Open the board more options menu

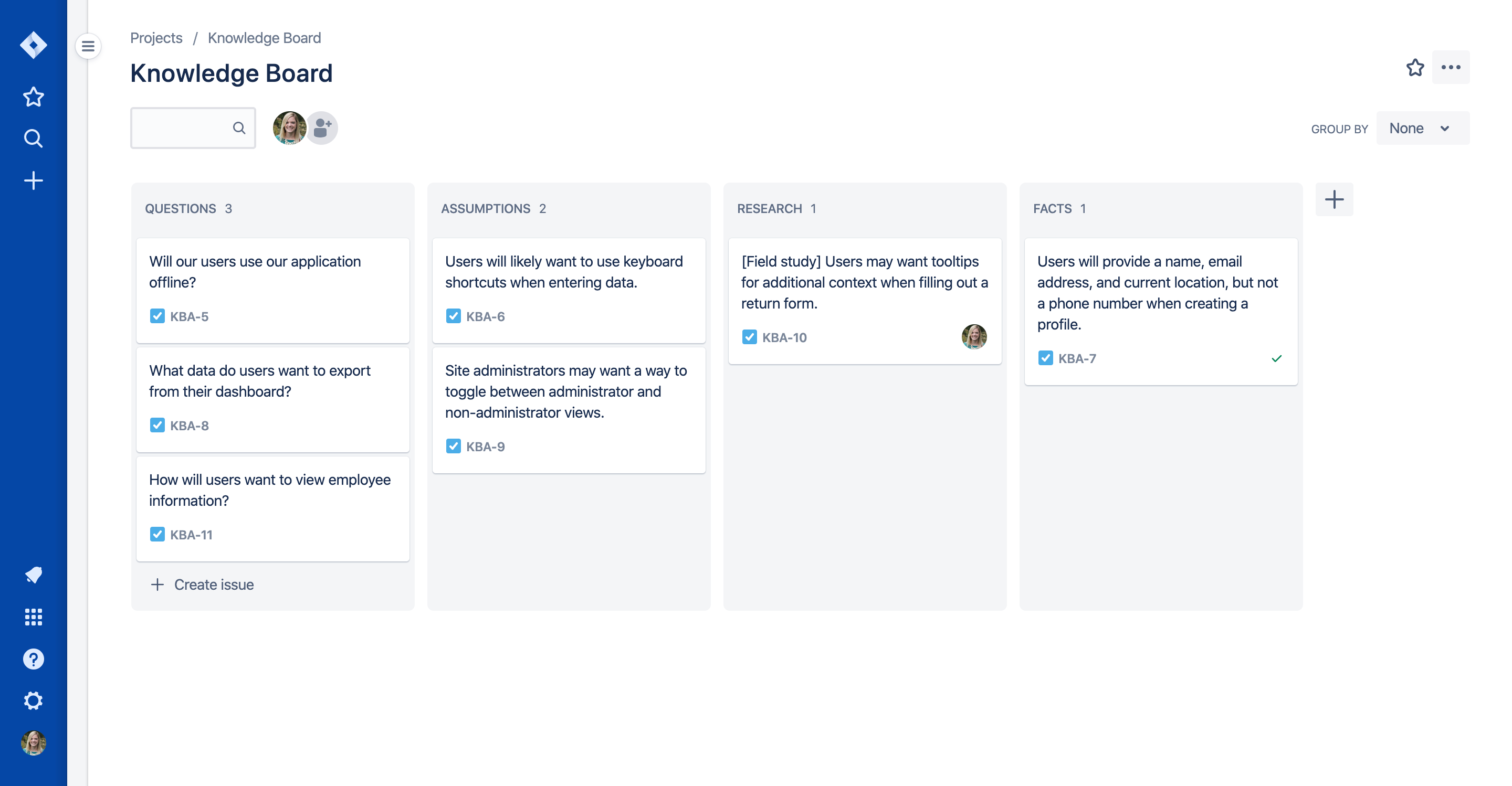pyautogui.click(x=1451, y=68)
